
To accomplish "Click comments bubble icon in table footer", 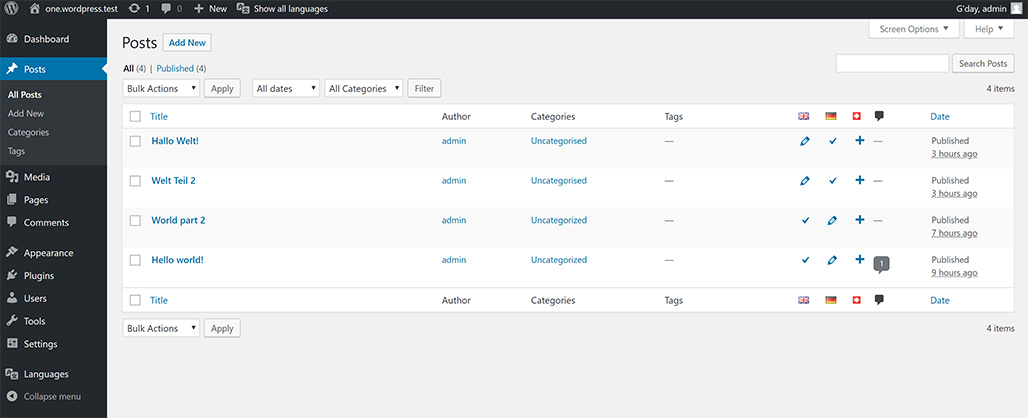I will 879,300.
